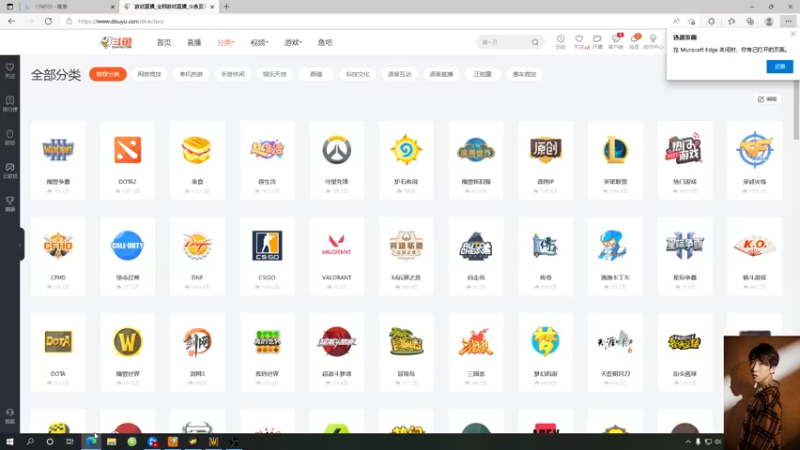Open the 天涯明月刀 category tile

(x=615, y=352)
